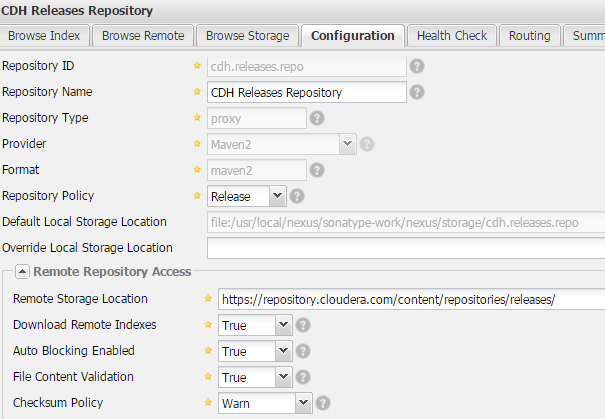Open help icon for File Content Validation
This screenshot has height=419, width=605.
303,377
